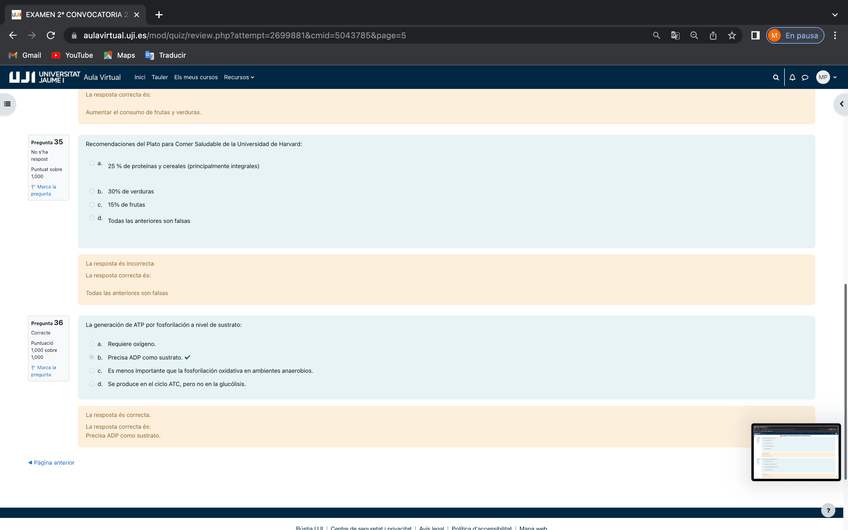Go to Els meus cursos

[x=195, y=77]
